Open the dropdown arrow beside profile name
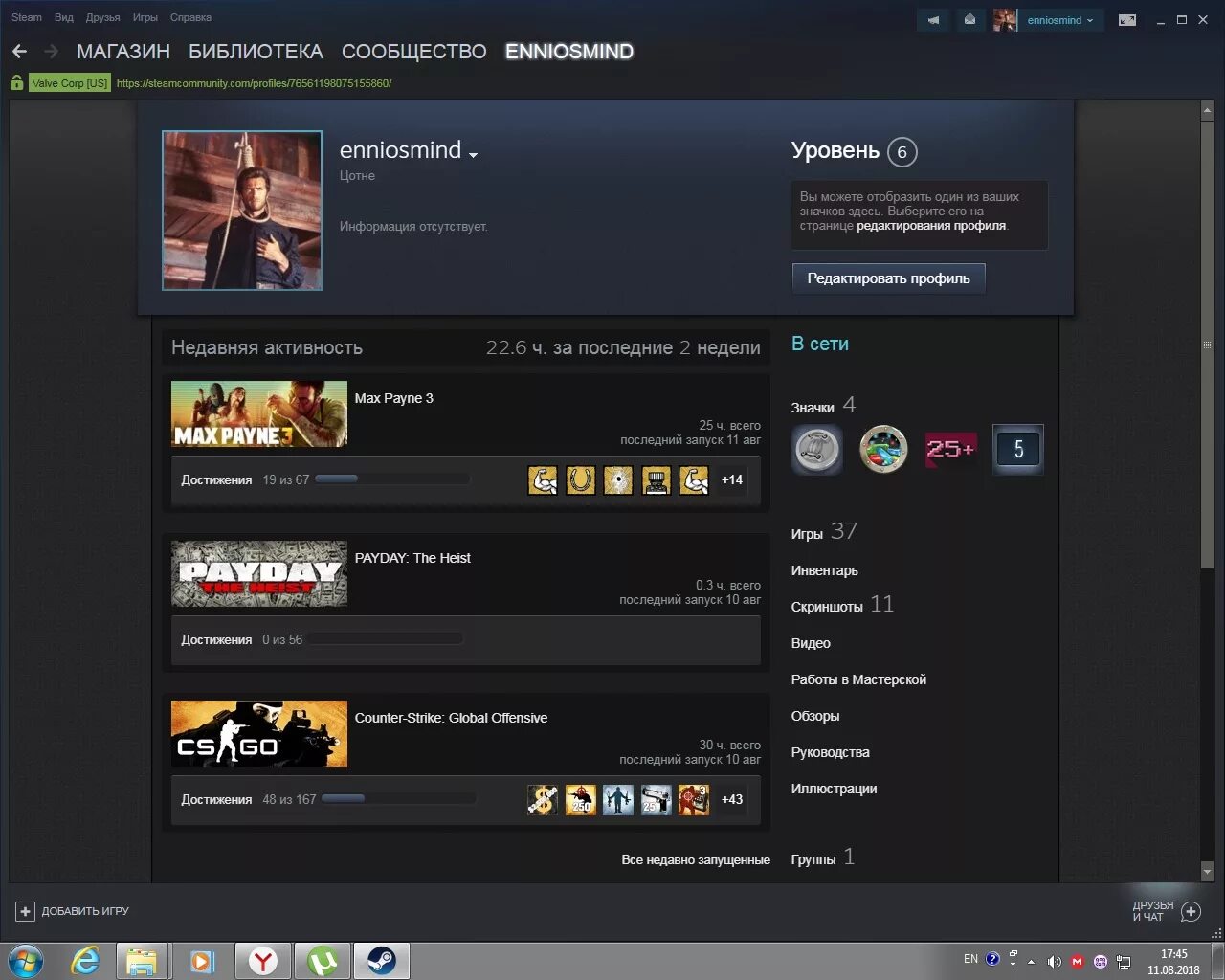 (473, 154)
